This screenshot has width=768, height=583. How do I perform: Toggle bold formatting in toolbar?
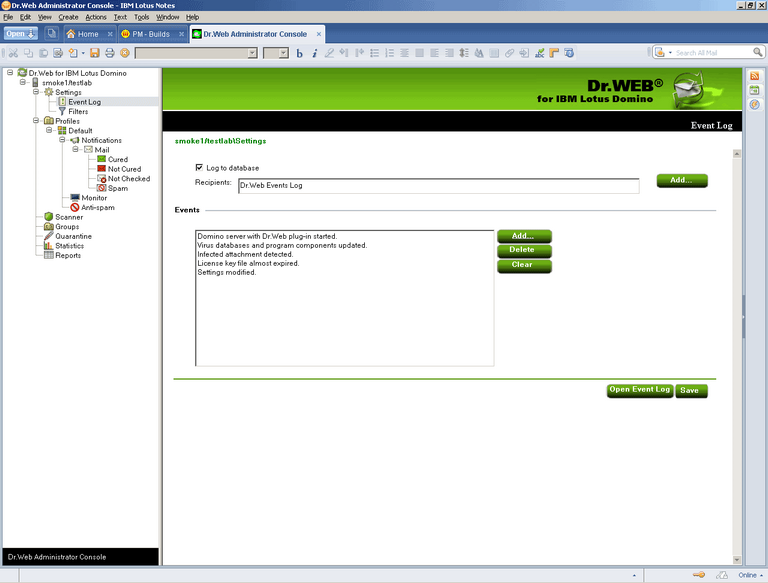(x=299, y=53)
